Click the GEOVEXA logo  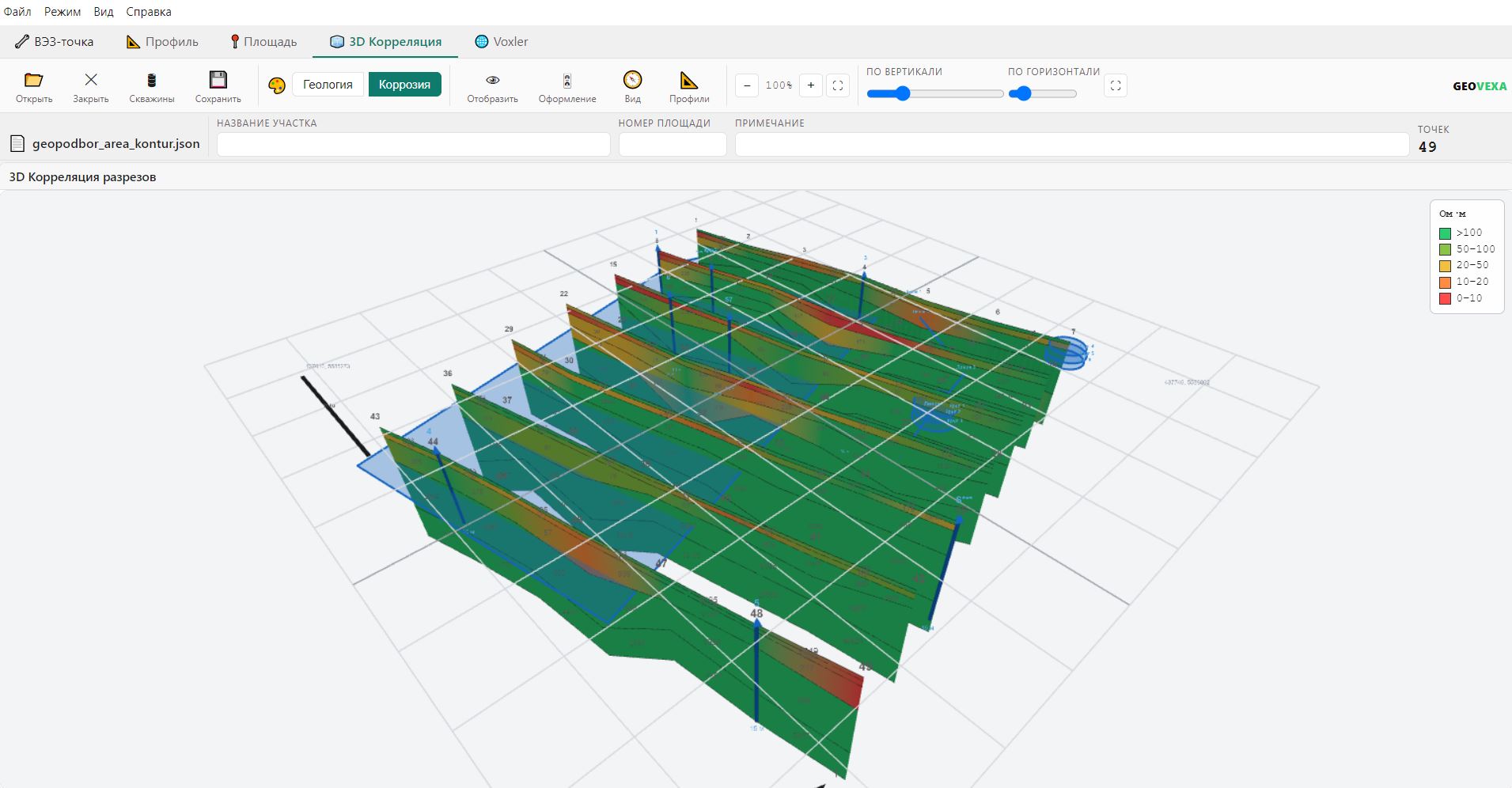(1480, 86)
